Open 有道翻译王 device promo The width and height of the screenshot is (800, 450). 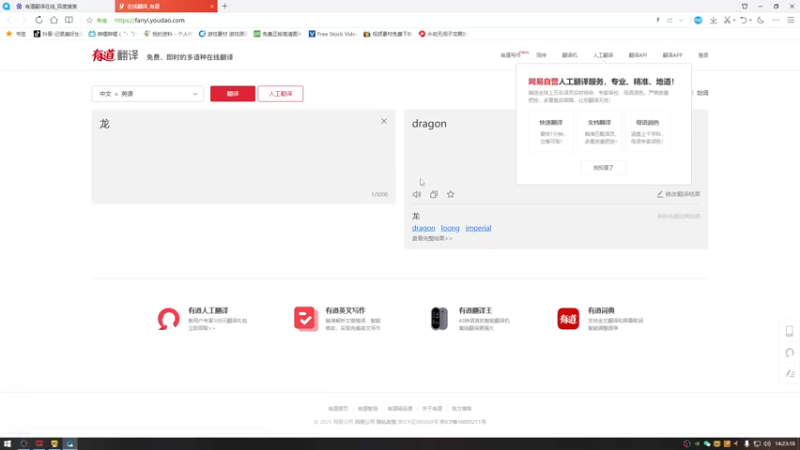point(470,319)
